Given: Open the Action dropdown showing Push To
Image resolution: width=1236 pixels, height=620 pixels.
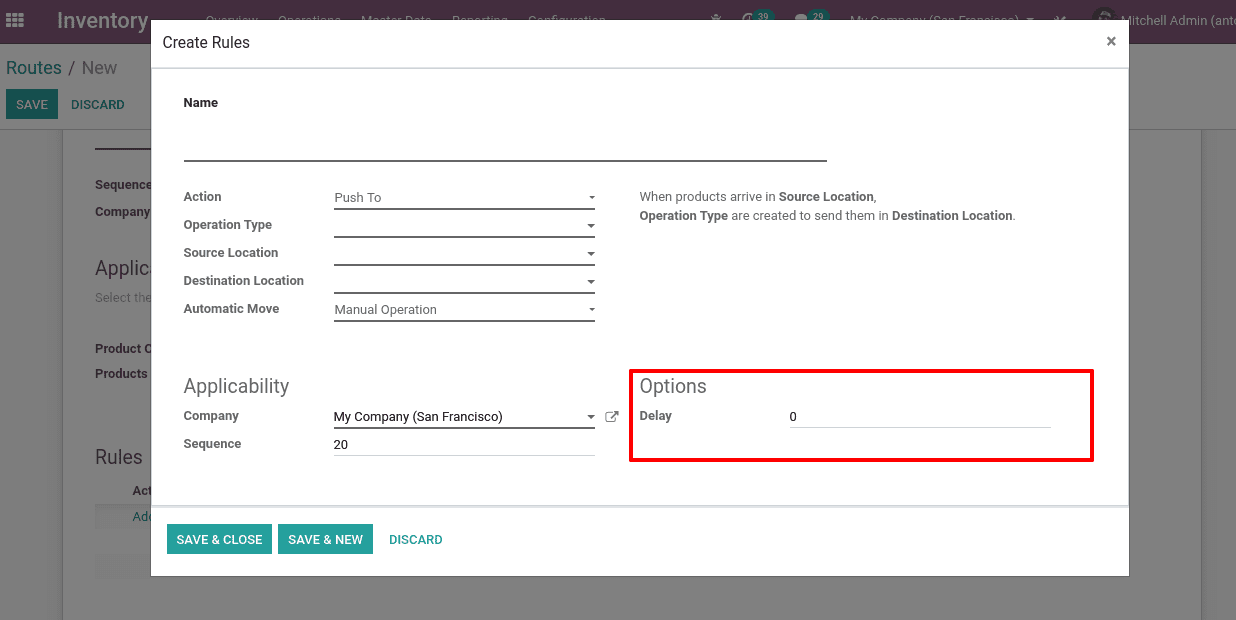Looking at the screenshot, I should click(x=464, y=198).
